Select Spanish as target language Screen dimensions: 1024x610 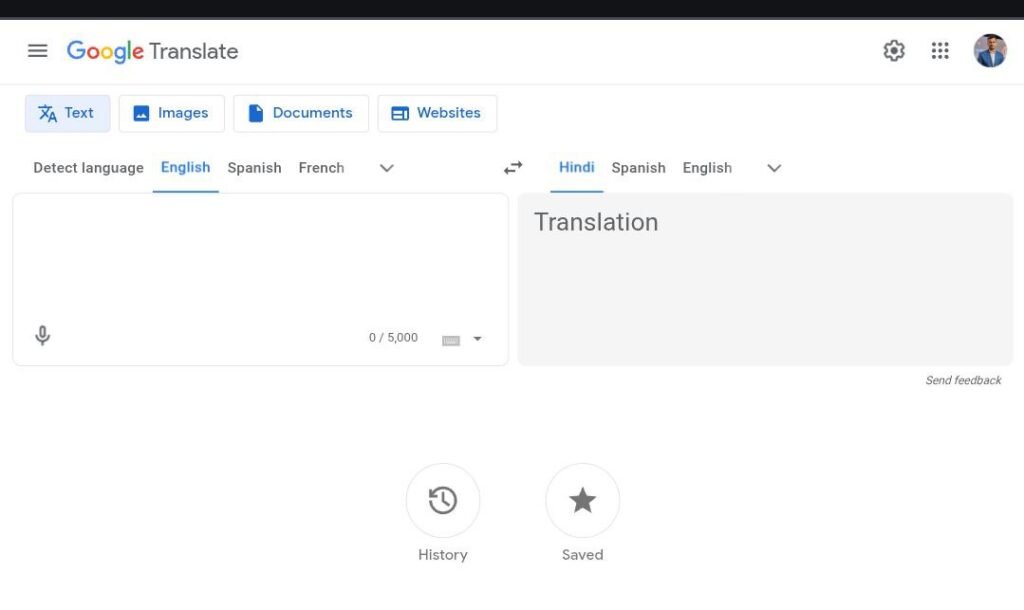pyautogui.click(x=638, y=168)
